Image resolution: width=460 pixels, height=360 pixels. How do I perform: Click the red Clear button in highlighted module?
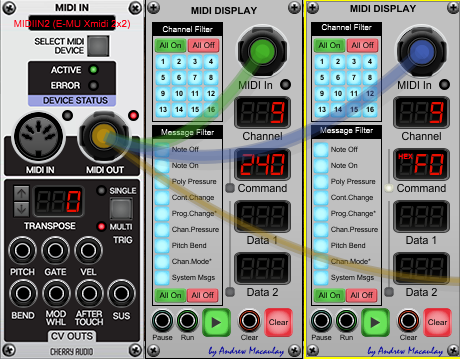(x=437, y=322)
